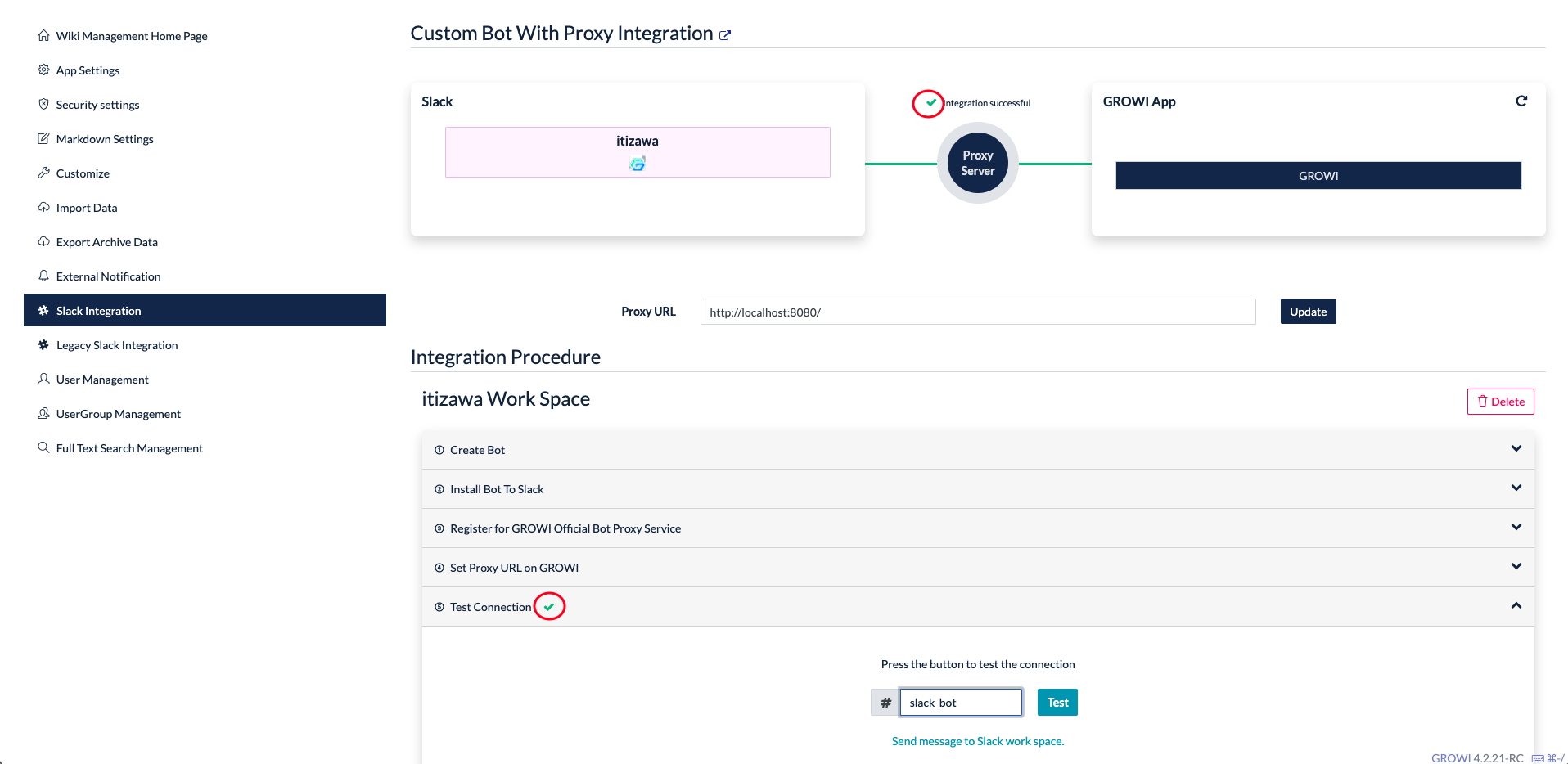Click Send message to Slack work space text

[x=978, y=741]
